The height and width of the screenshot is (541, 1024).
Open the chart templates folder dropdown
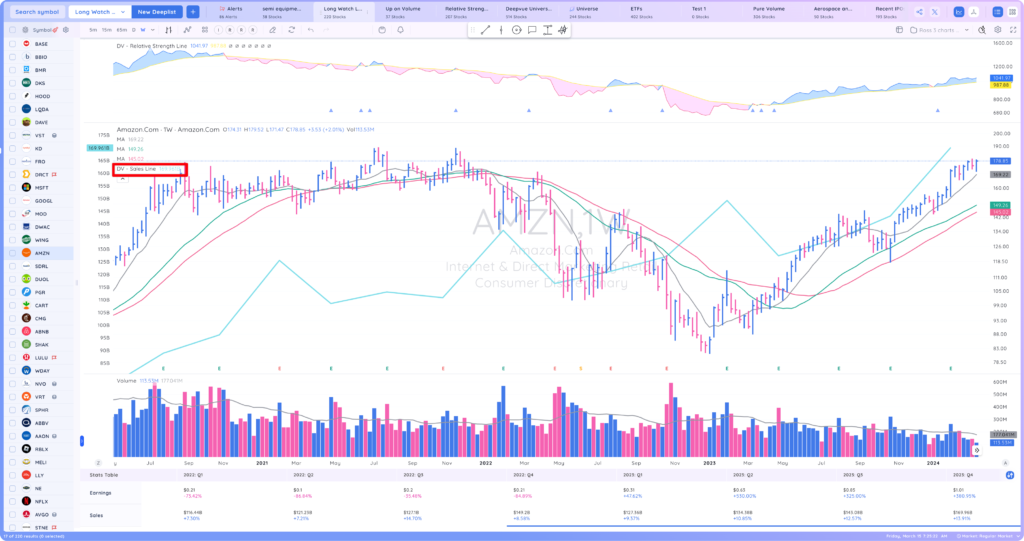(940, 30)
